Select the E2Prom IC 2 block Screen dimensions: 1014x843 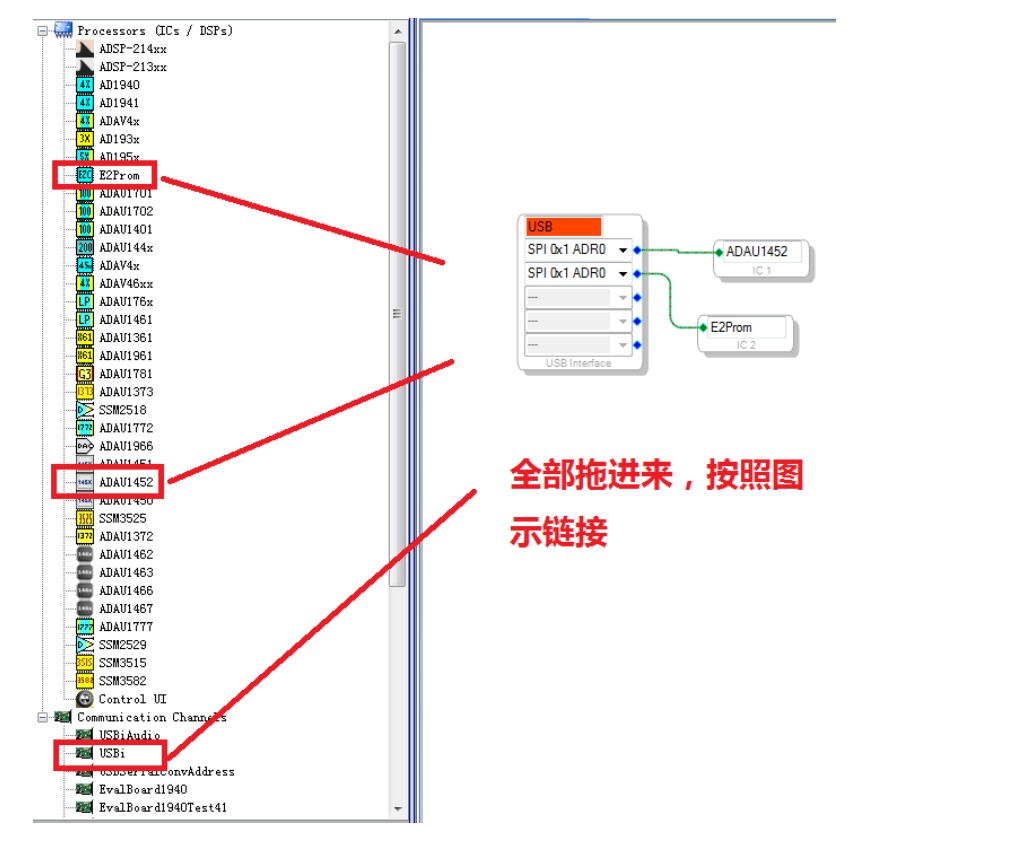[746, 335]
